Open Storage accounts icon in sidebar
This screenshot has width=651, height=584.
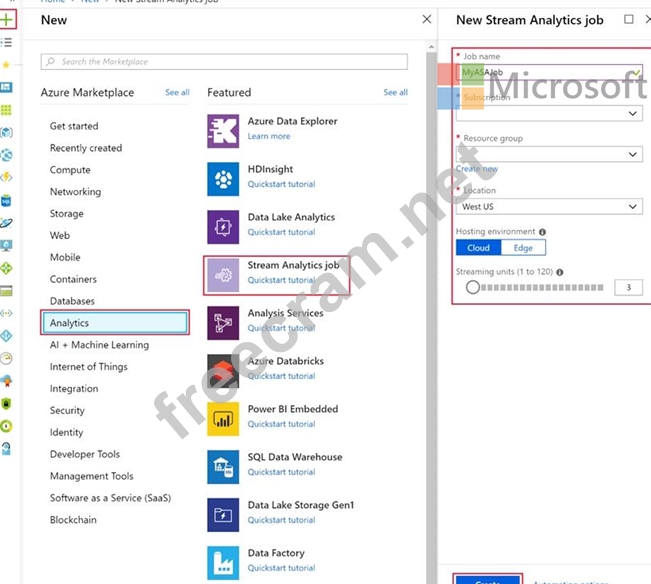pos(6,291)
